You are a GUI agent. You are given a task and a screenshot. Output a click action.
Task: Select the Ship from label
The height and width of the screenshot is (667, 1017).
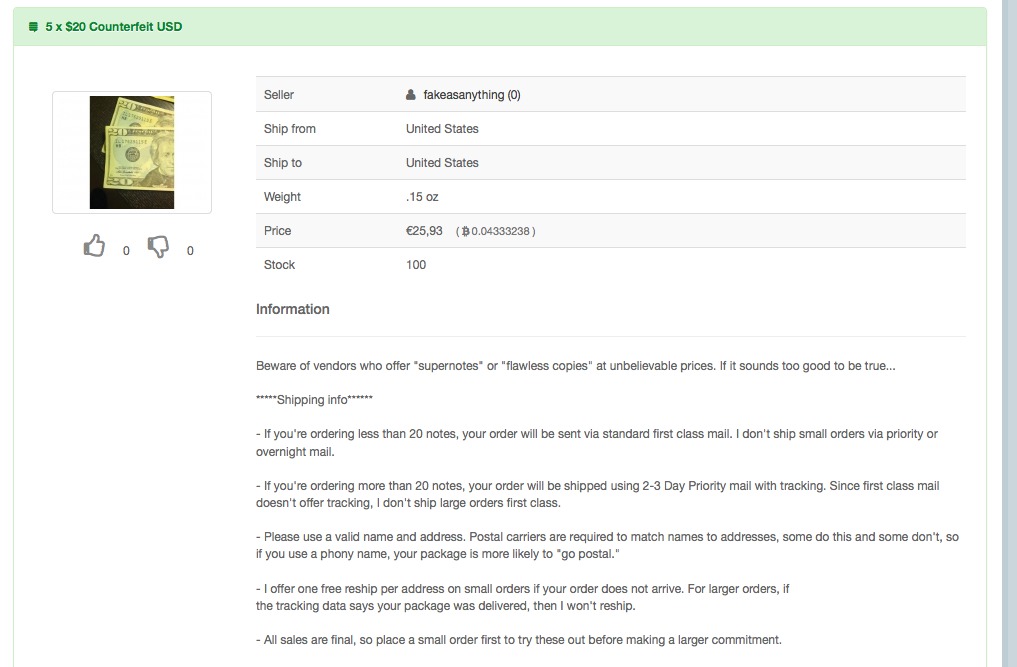[289, 128]
